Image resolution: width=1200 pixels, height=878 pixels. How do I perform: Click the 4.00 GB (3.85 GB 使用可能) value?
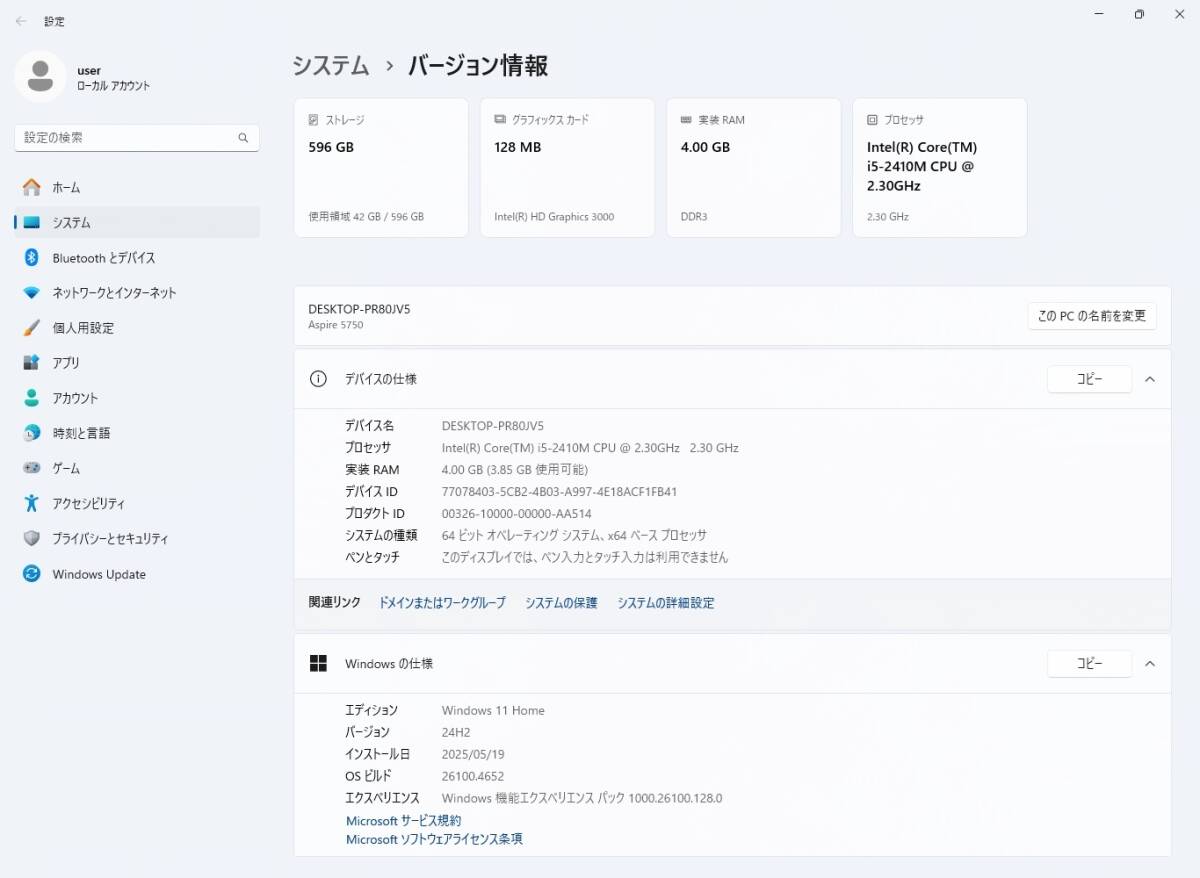pos(515,470)
